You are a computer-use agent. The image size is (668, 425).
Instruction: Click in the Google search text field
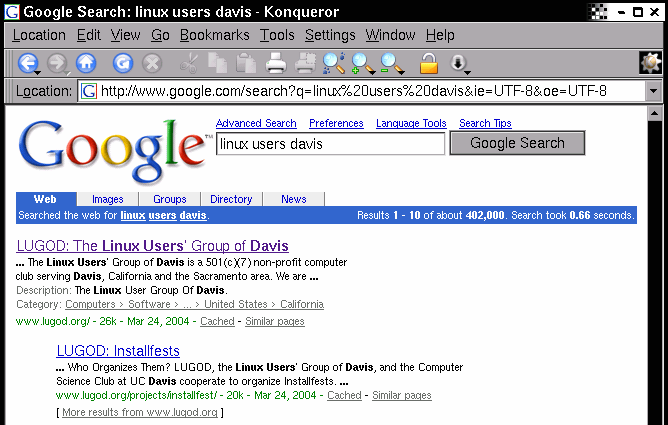tap(330, 144)
